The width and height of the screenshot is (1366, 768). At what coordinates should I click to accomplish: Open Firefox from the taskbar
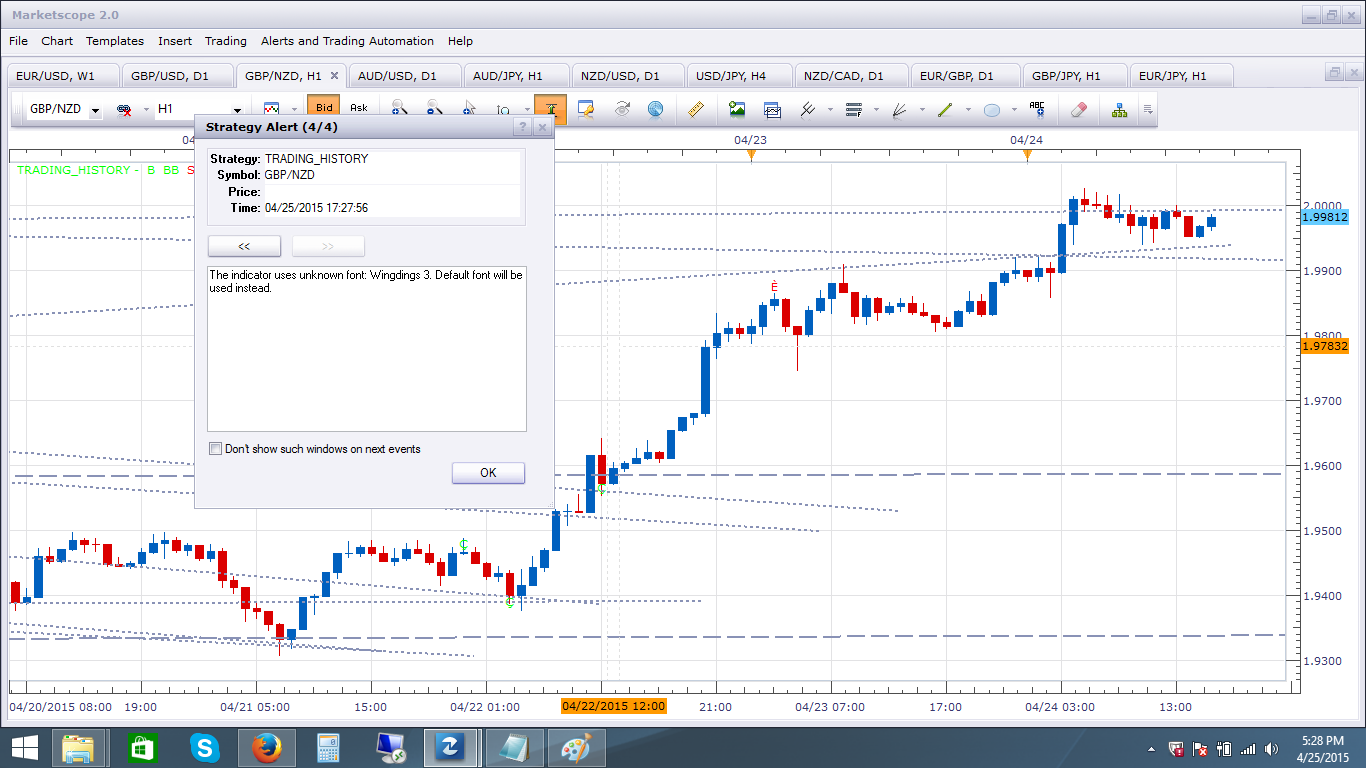tap(265, 747)
